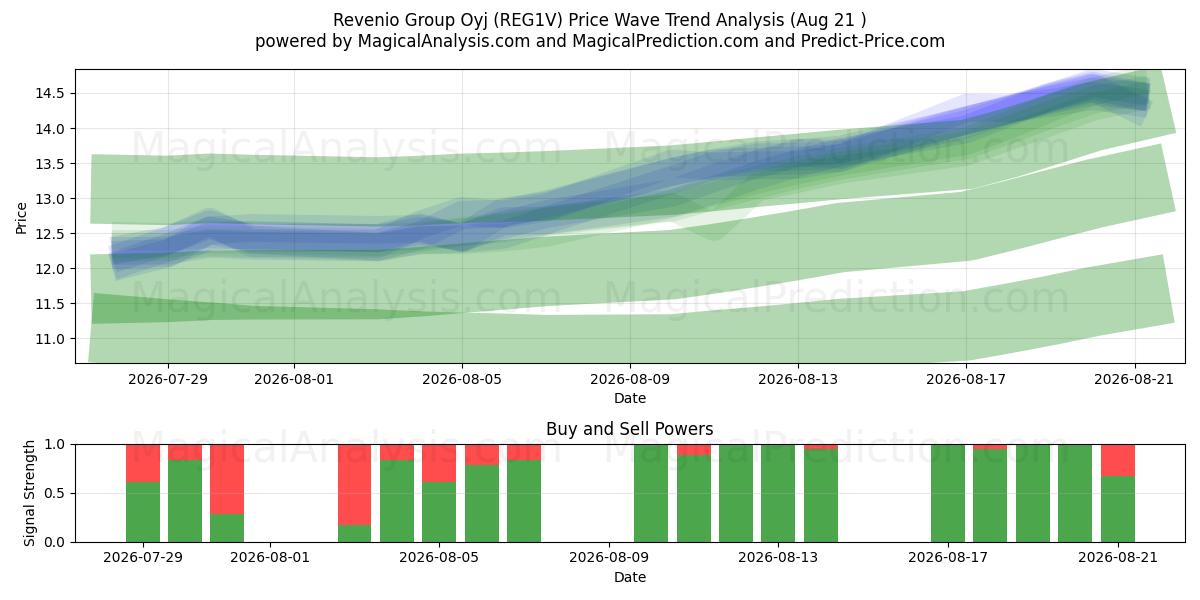This screenshot has height=600, width=1200.
Task: Click the green buy segment of the 2026-08-07 bar
Action: click(x=524, y=501)
